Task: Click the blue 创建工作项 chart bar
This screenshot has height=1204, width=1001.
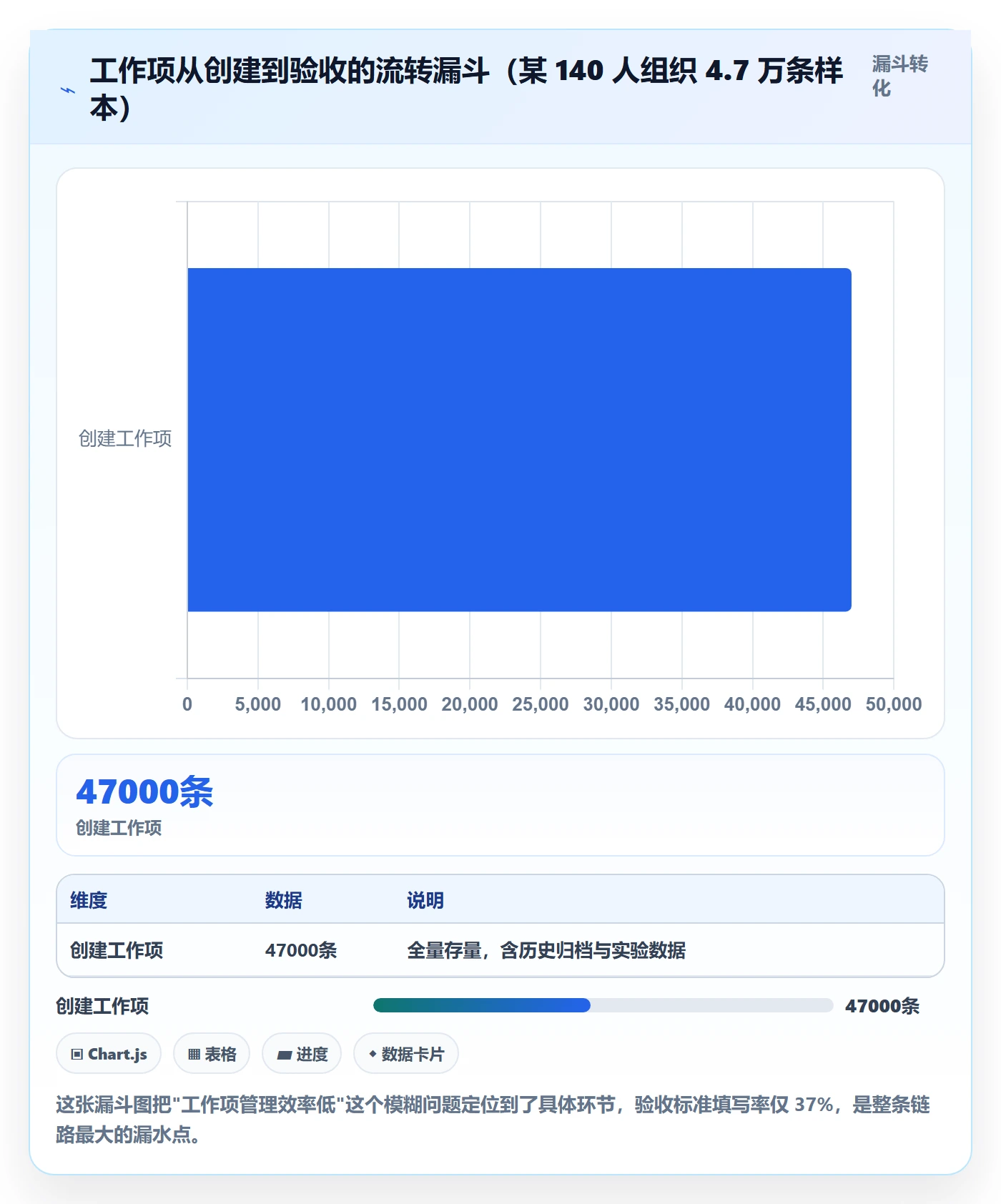Action: [519, 440]
